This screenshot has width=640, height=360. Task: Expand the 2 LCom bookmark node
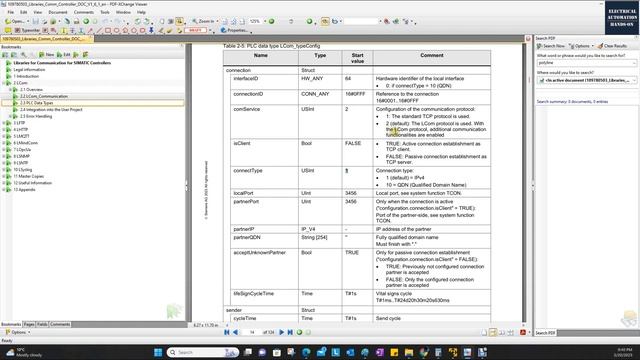pyautogui.click(x=4, y=83)
